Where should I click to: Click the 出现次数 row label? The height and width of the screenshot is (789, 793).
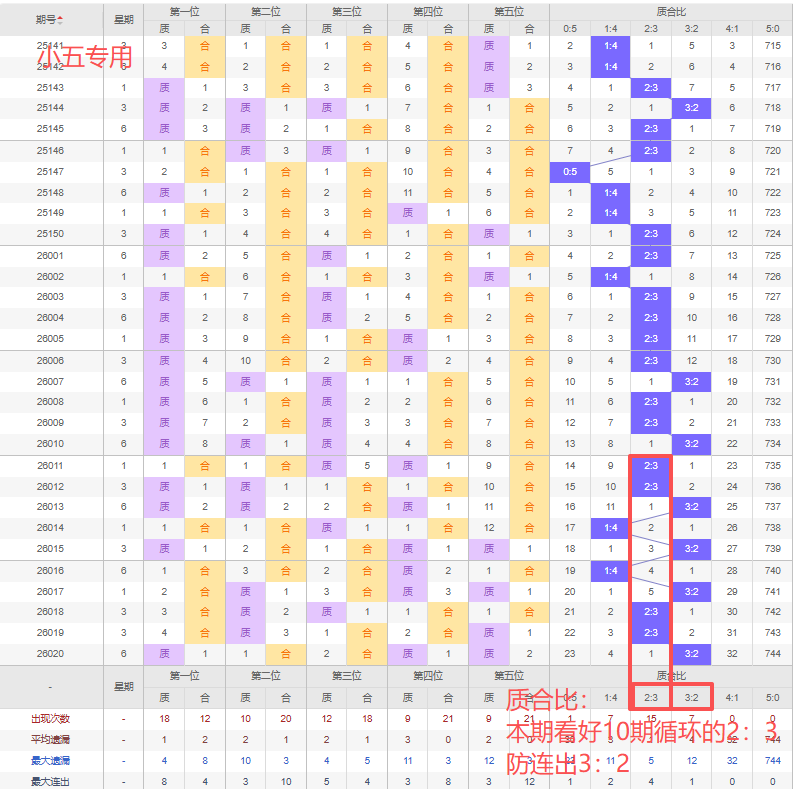[50, 719]
